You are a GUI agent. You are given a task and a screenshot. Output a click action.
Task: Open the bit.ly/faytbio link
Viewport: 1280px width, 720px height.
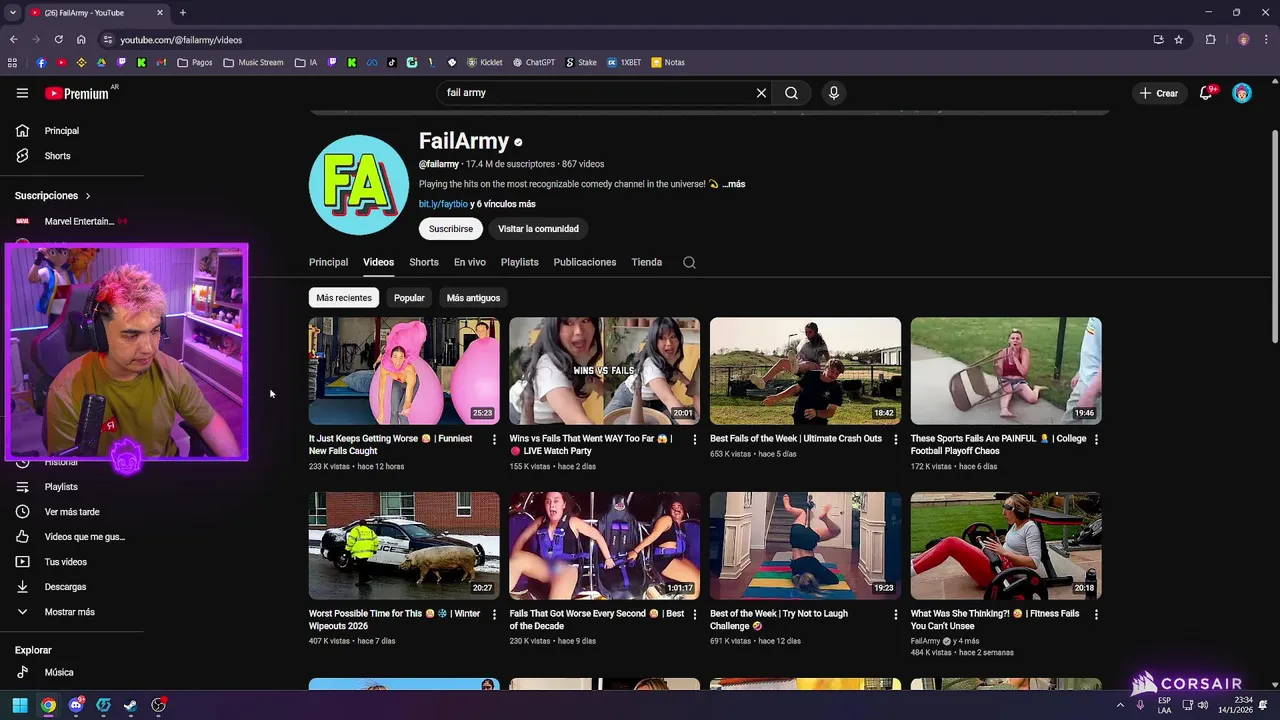tap(443, 204)
